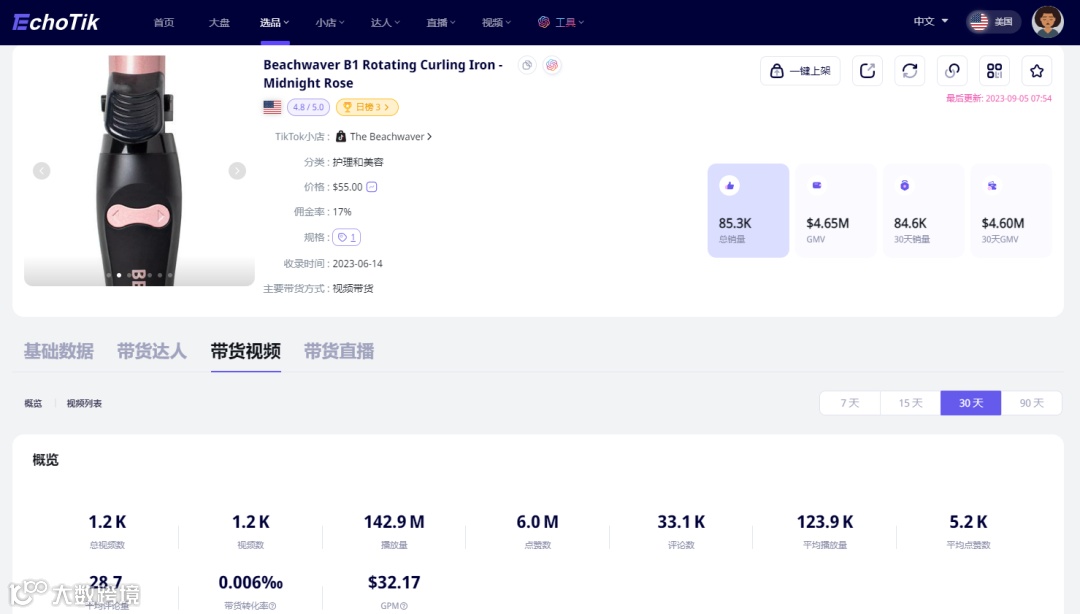The height and width of the screenshot is (614, 1080).
Task: Copy product link with chain icon
Action: click(952, 70)
